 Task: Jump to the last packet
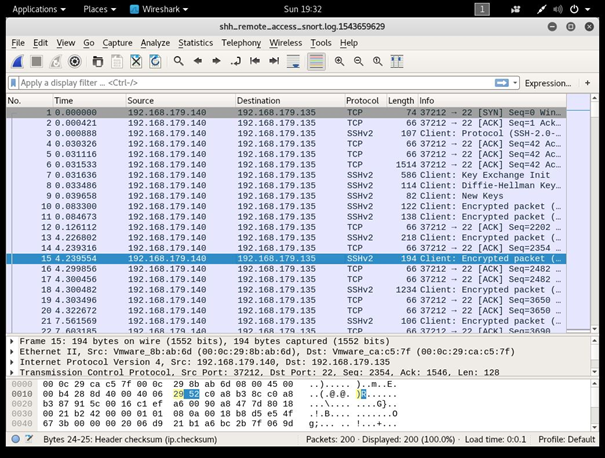click(x=274, y=61)
